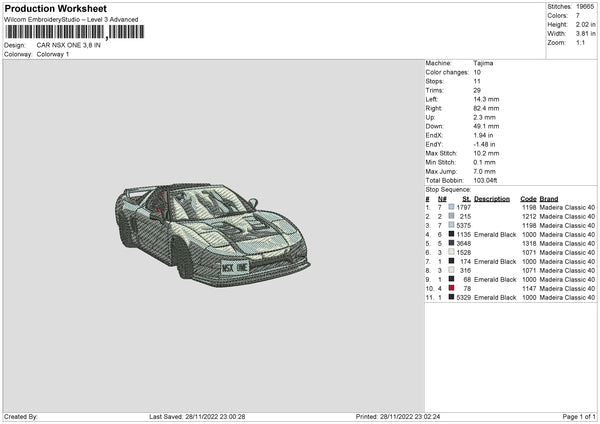This screenshot has width=600, height=424.
Task: Click the Code column header
Action: pos(528,198)
